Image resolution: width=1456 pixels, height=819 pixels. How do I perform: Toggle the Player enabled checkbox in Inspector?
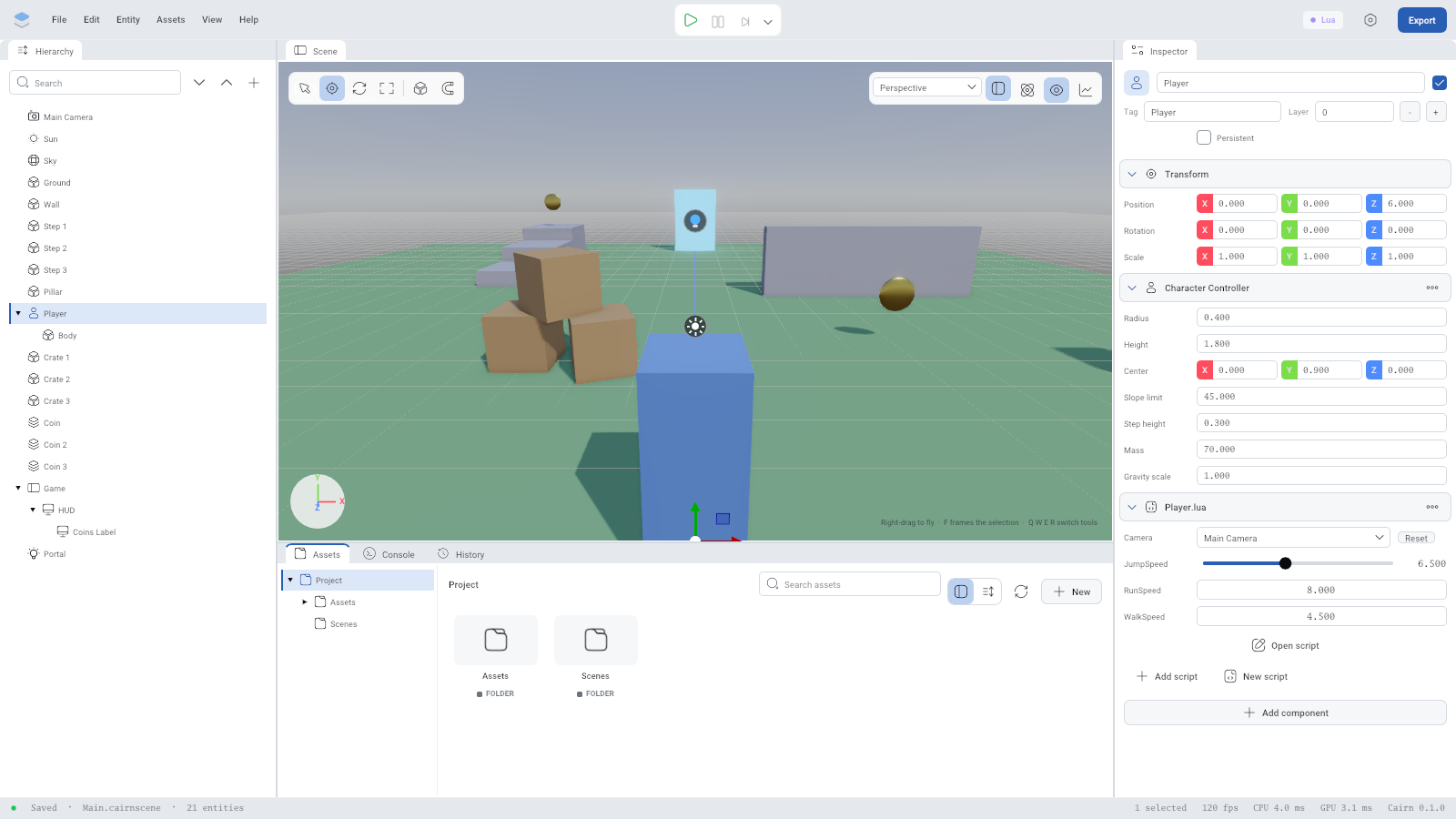[1440, 83]
